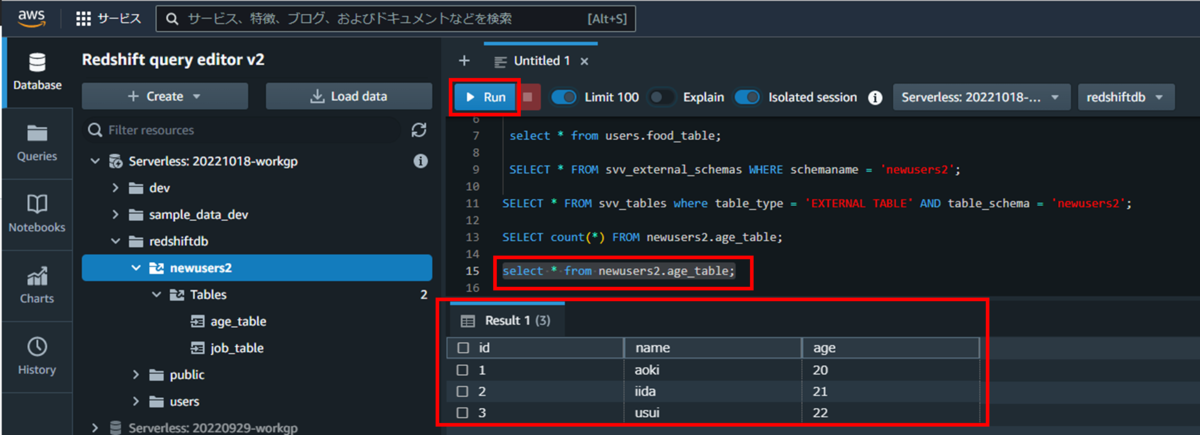Collapse the redshiftdb folder
The width and height of the screenshot is (1200, 435).
[115, 242]
